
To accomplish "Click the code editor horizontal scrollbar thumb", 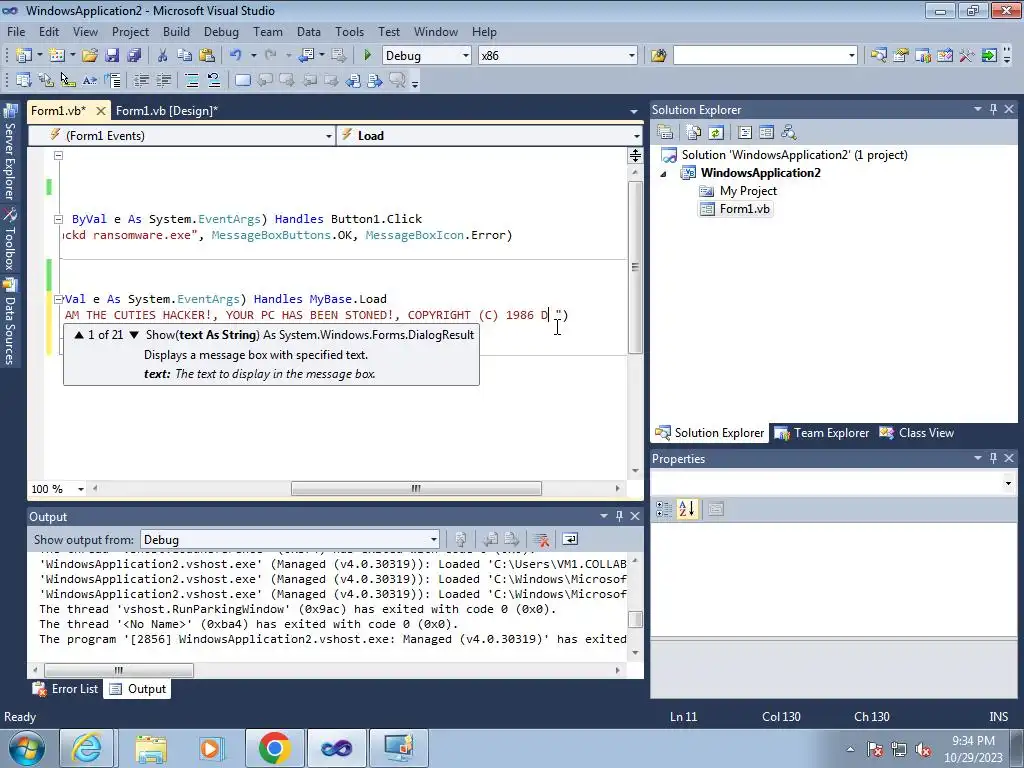I will click(416, 488).
